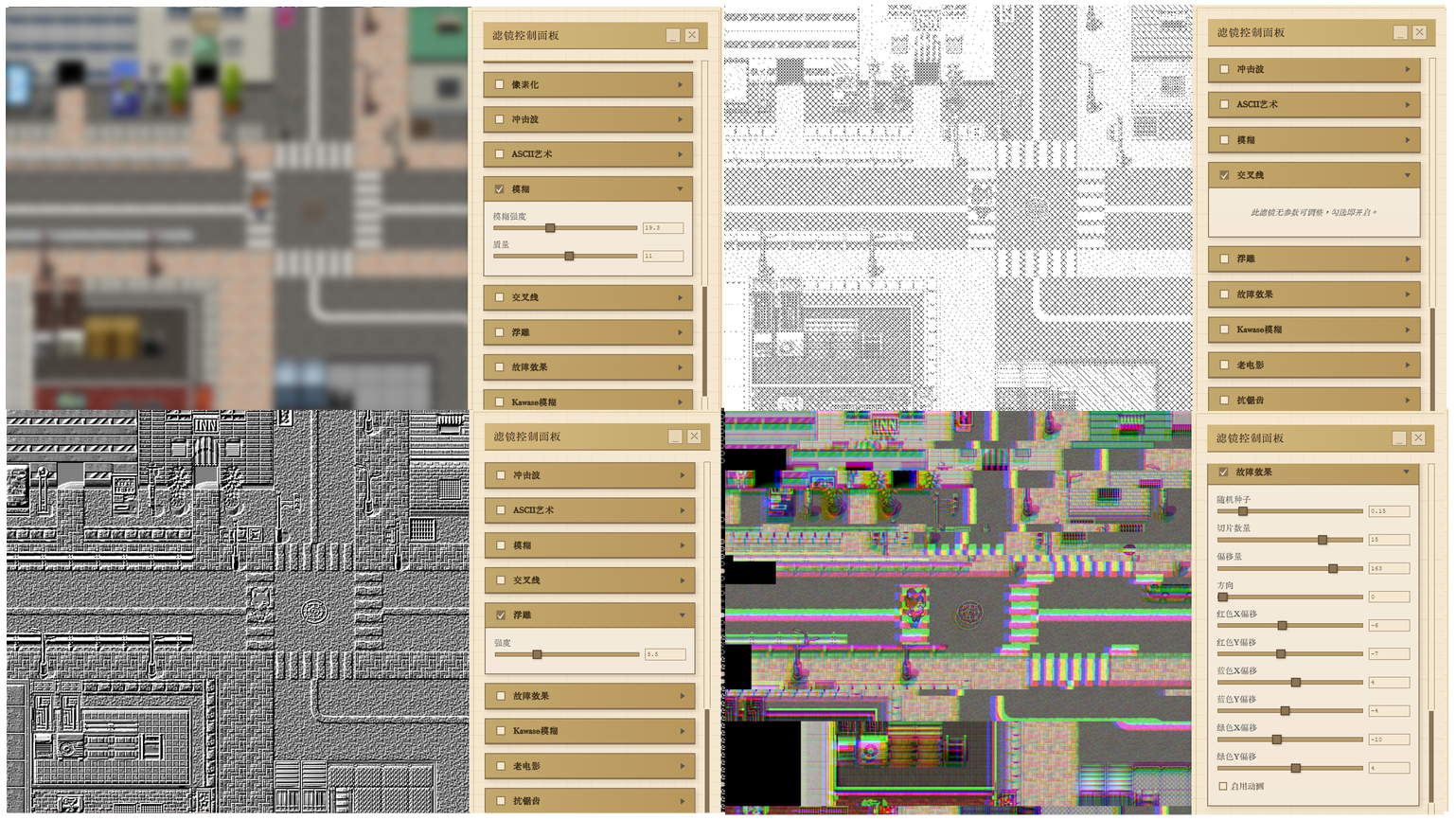1456x820 pixels.
Task: Close the emboss filter control panel
Action: click(x=694, y=437)
